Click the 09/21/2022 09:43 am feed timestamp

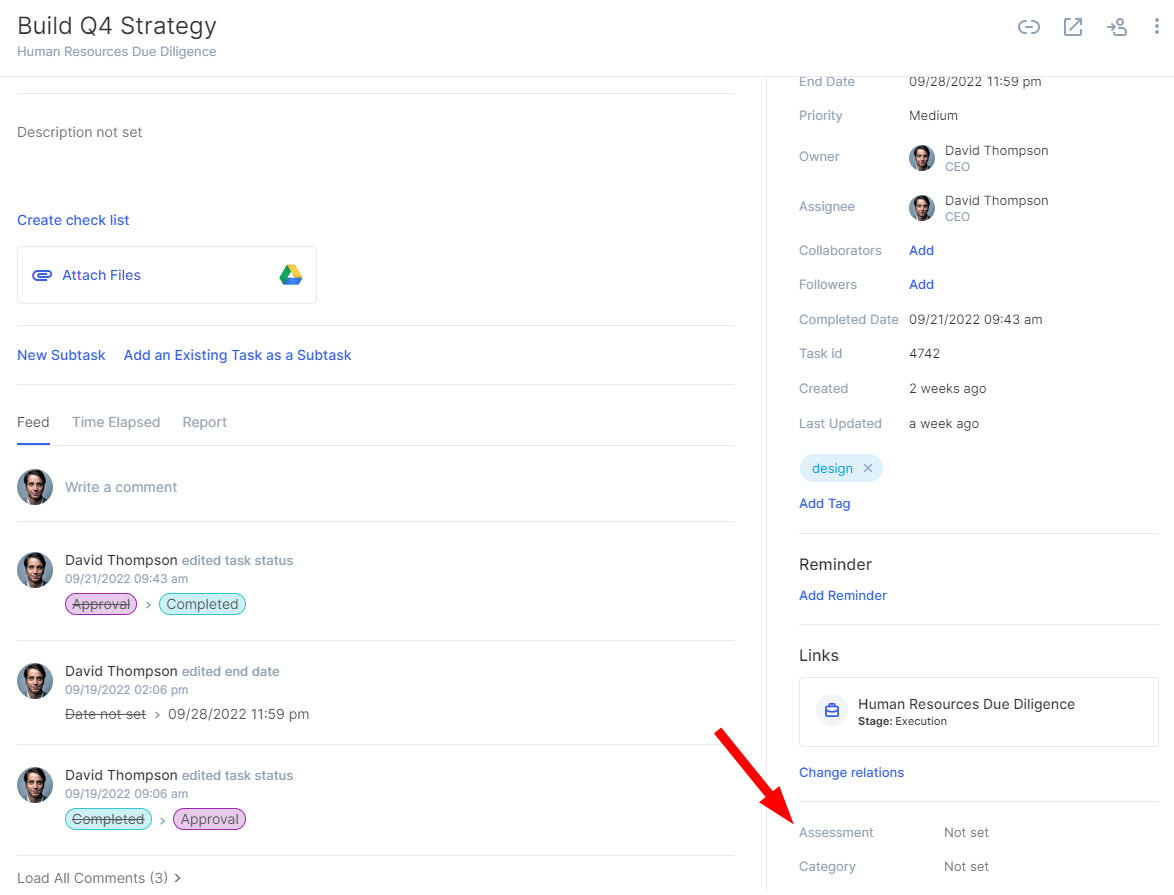tap(127, 579)
